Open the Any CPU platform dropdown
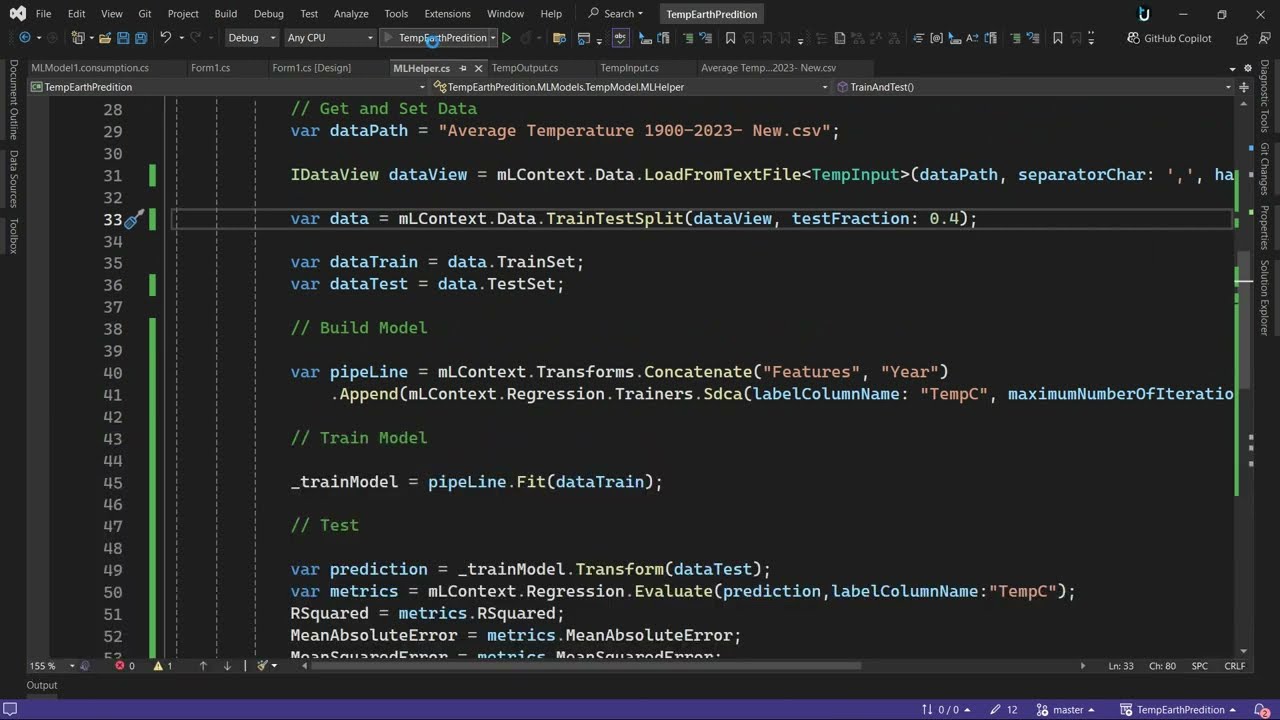The width and height of the screenshot is (1280, 720). coord(329,38)
